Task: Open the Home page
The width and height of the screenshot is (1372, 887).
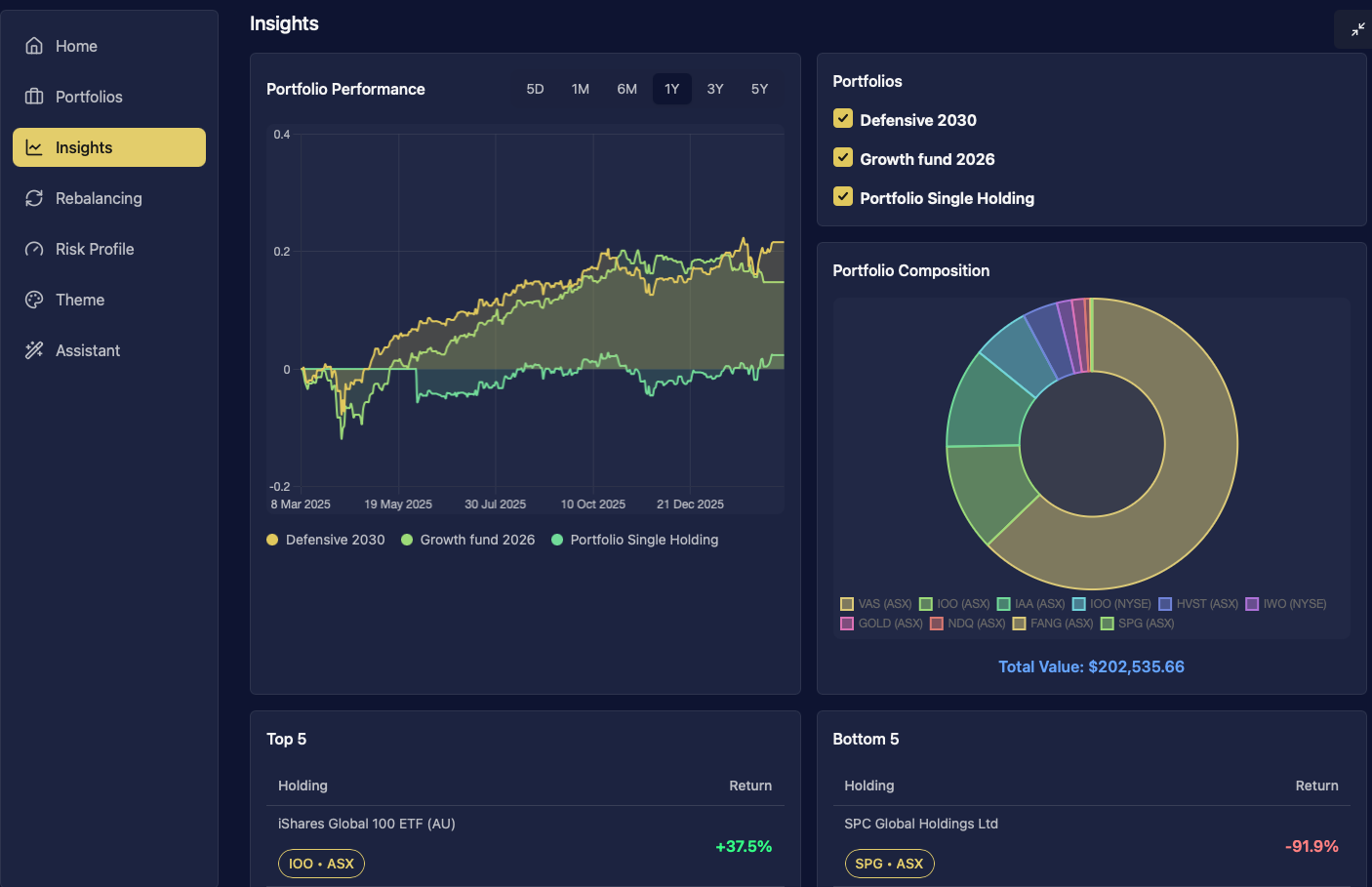Action: click(x=109, y=46)
